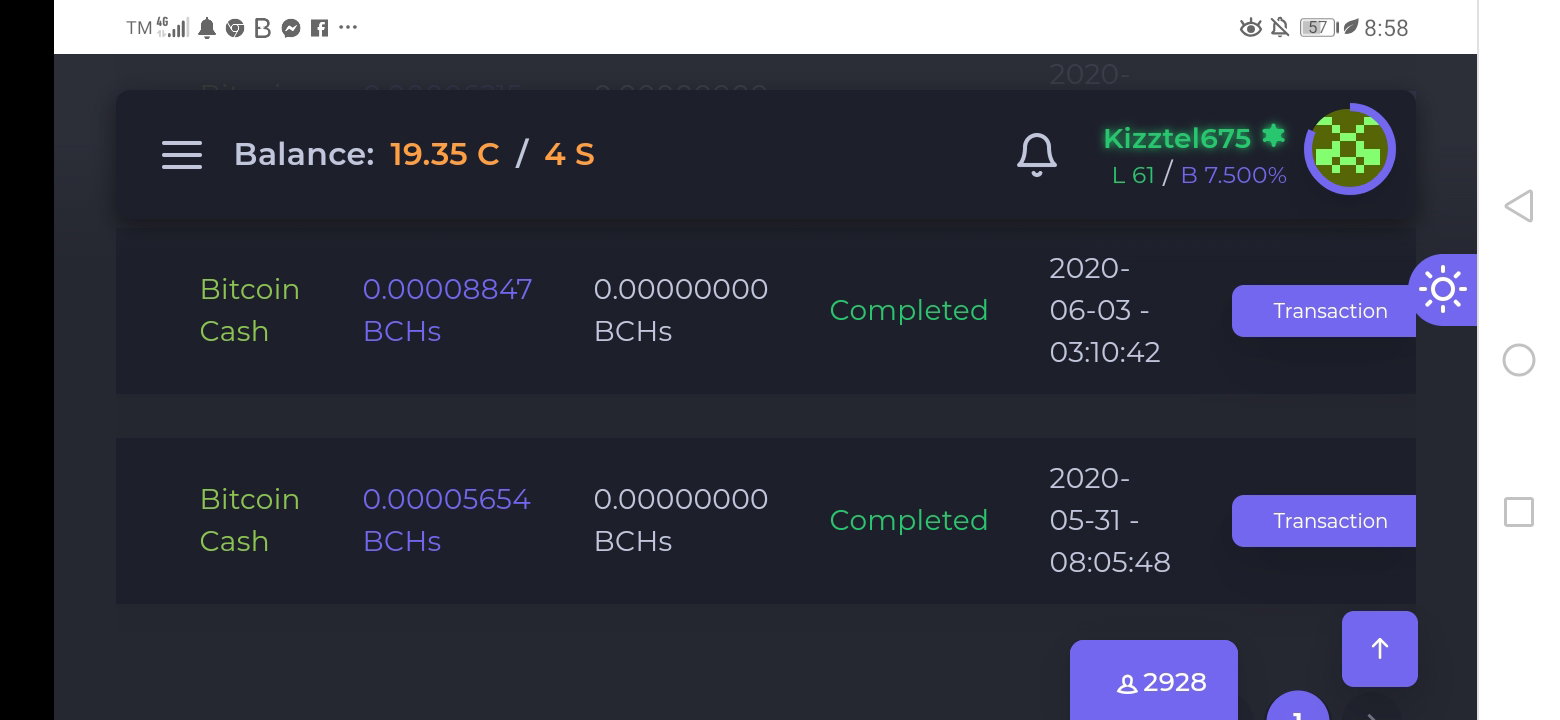Tap the scroll-to-top arrow button
1560x720 pixels.
point(1380,649)
